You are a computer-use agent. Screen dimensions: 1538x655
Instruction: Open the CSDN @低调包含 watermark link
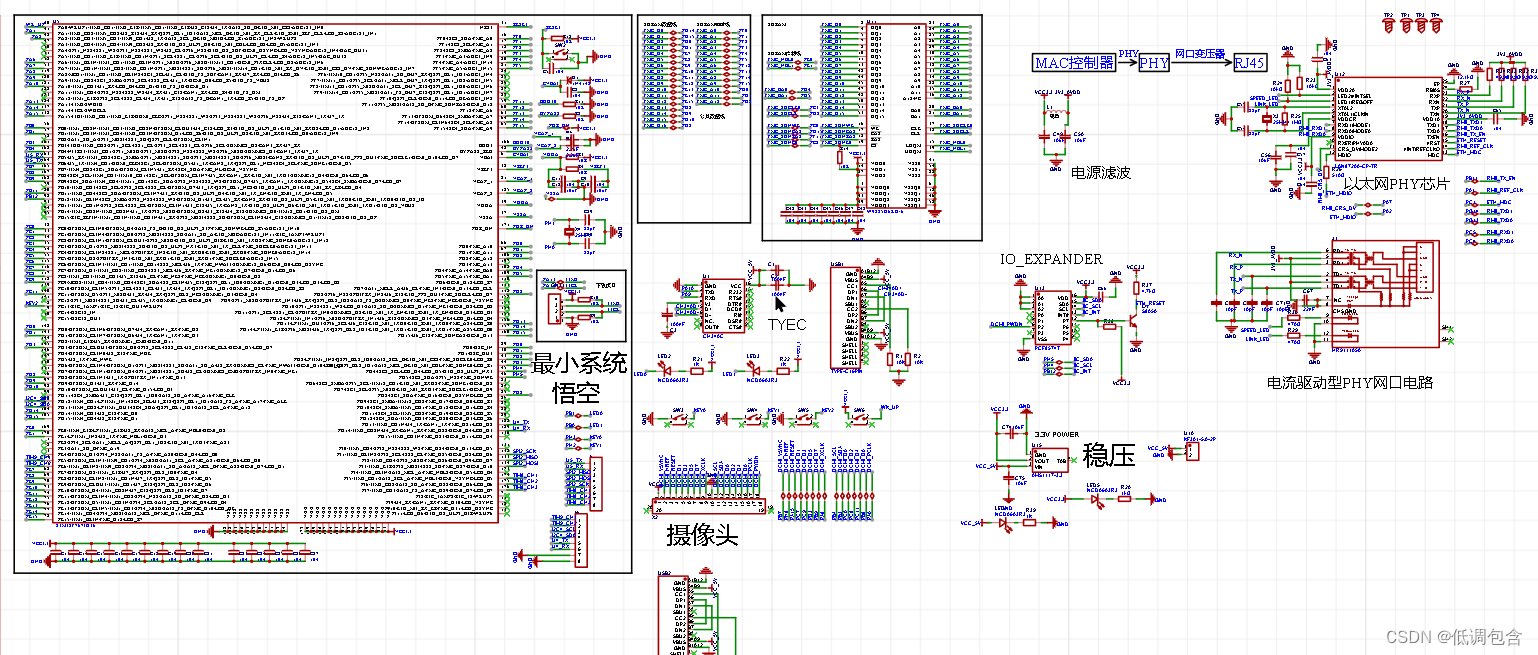coord(1452,635)
